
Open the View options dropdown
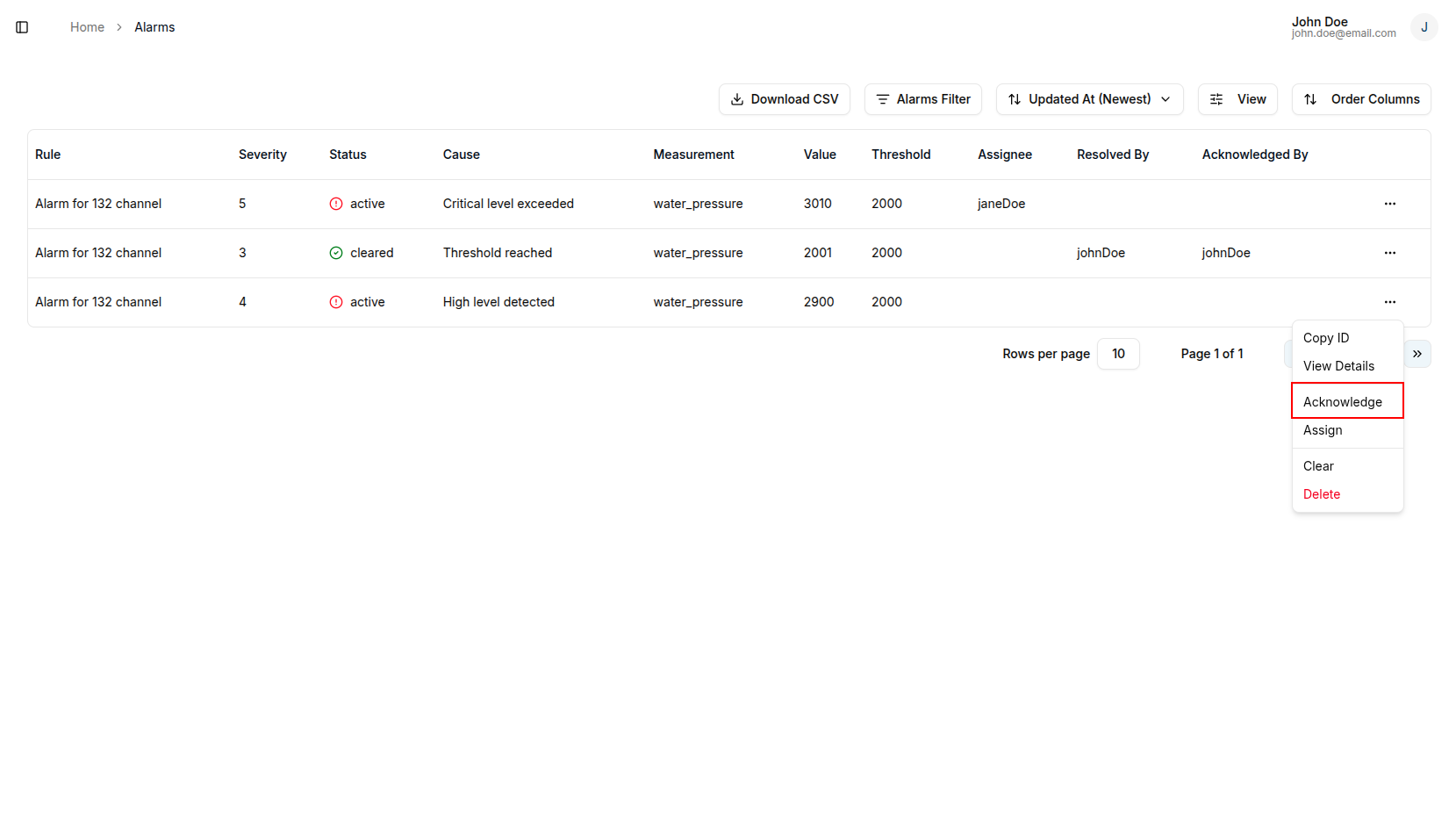[x=1237, y=99]
